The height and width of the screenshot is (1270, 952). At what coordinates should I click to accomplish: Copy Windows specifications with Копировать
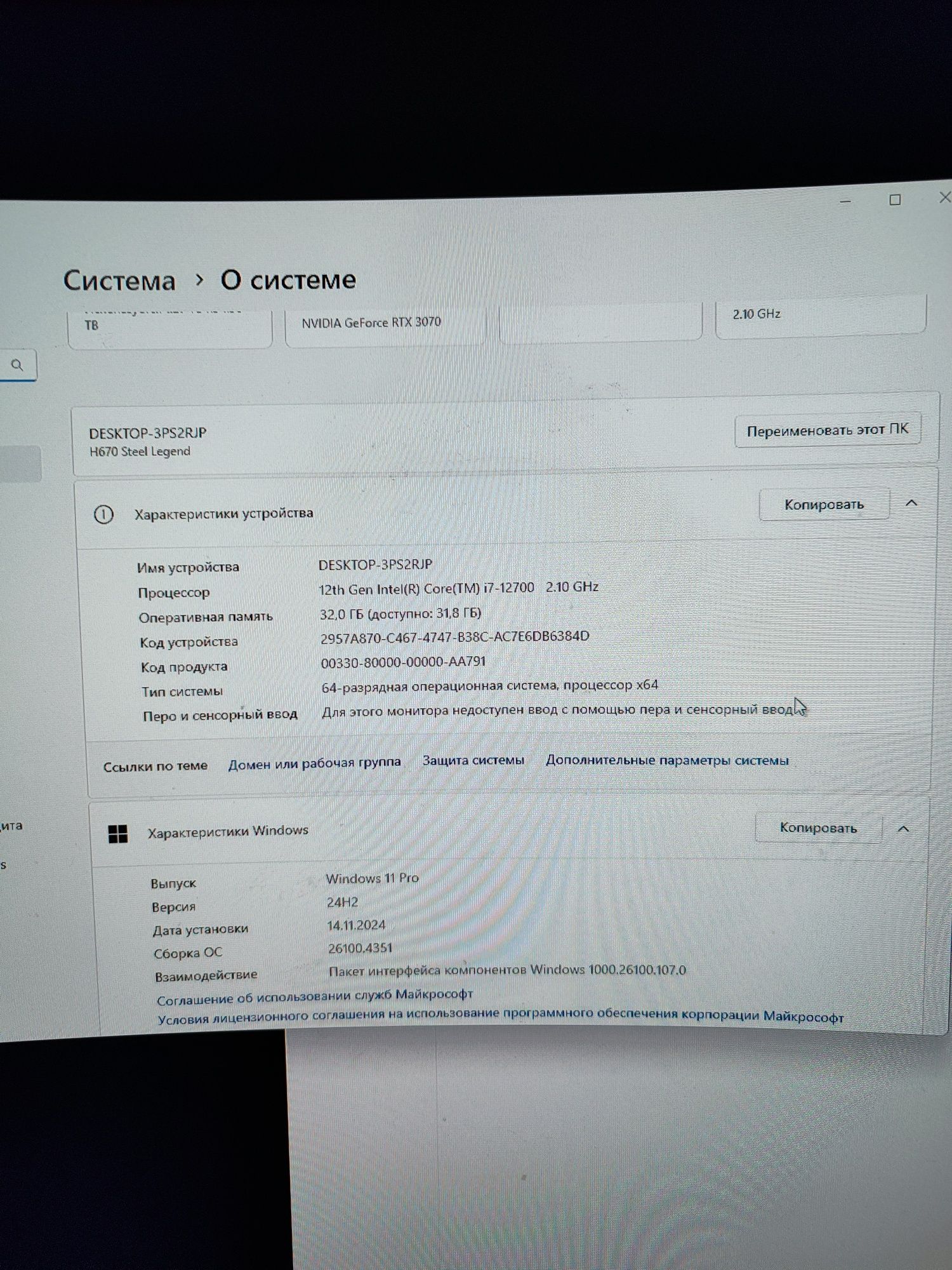(818, 828)
